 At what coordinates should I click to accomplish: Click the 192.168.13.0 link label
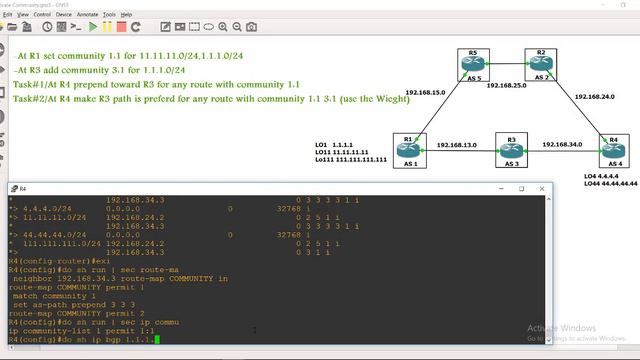456,145
